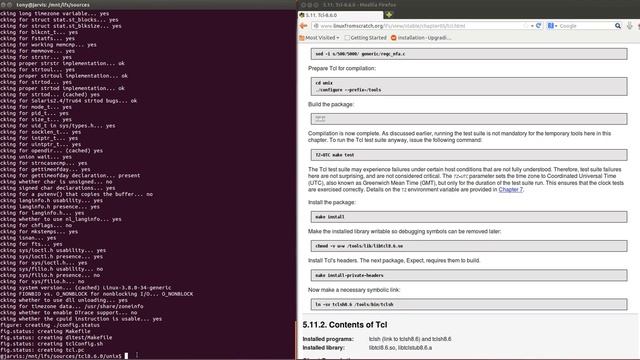The height and width of the screenshot is (360, 640).
Task: Click the Most Visited folder icon
Action: tap(302, 38)
